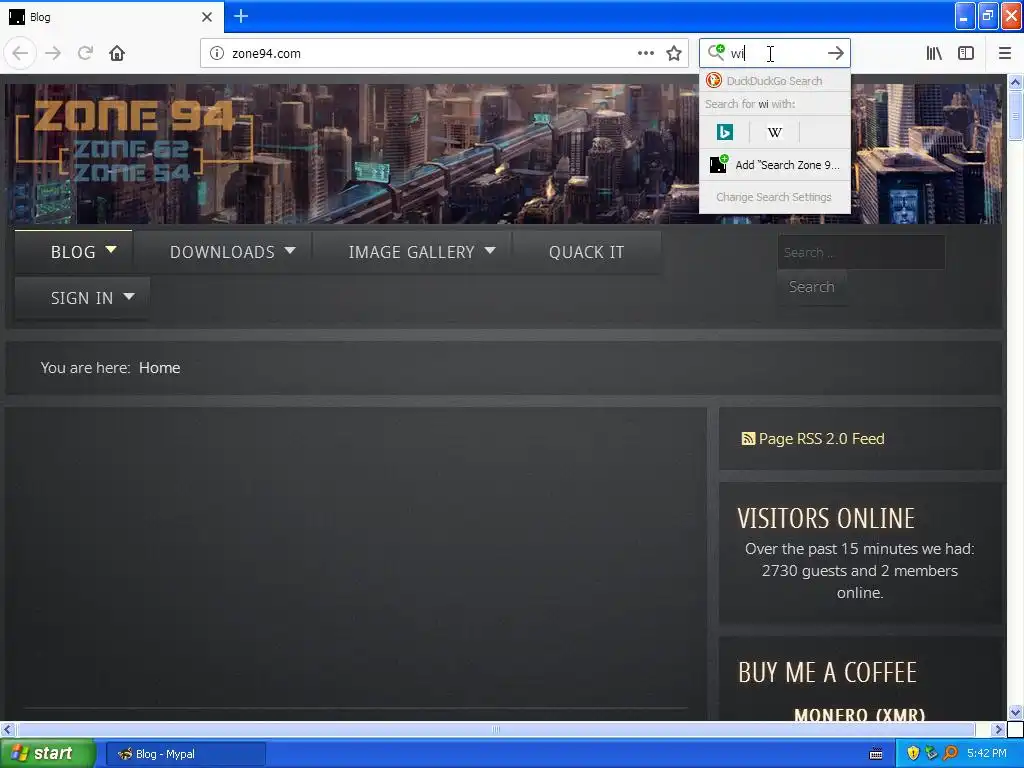
Task: Select DuckDuckGo Search suggestion
Action: [x=775, y=80]
